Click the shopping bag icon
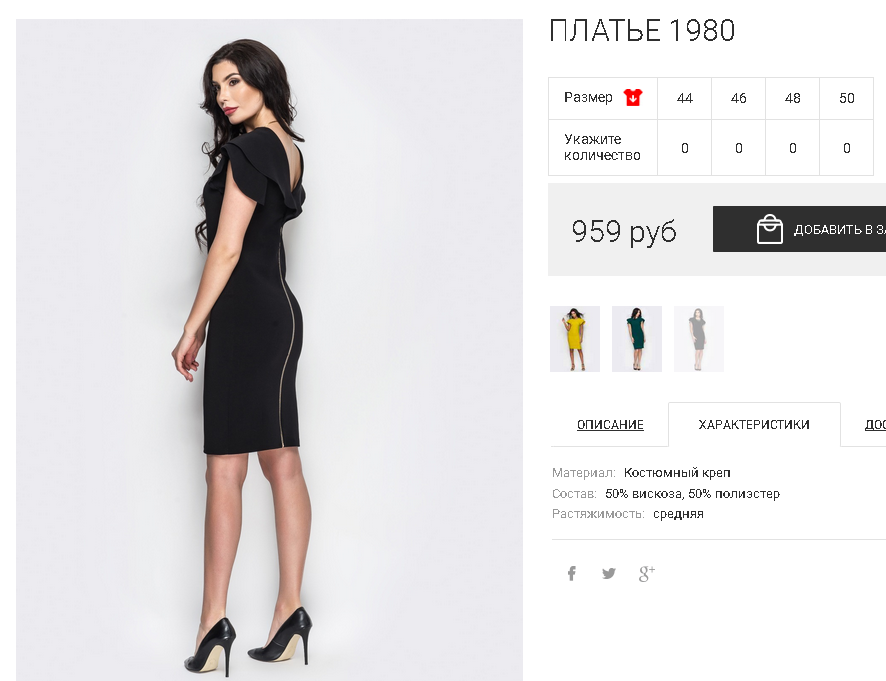This screenshot has width=886, height=681. click(770, 229)
